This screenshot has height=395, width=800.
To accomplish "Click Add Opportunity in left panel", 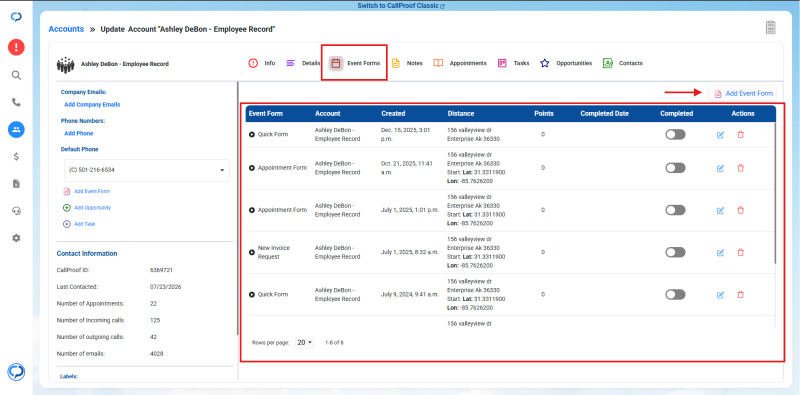I will click(87, 208).
